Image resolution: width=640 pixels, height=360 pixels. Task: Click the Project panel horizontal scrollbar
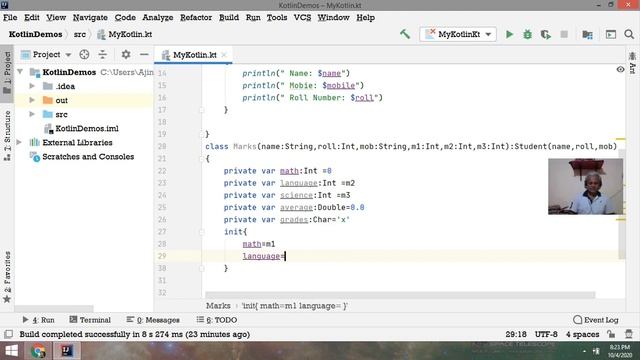[x=54, y=309]
